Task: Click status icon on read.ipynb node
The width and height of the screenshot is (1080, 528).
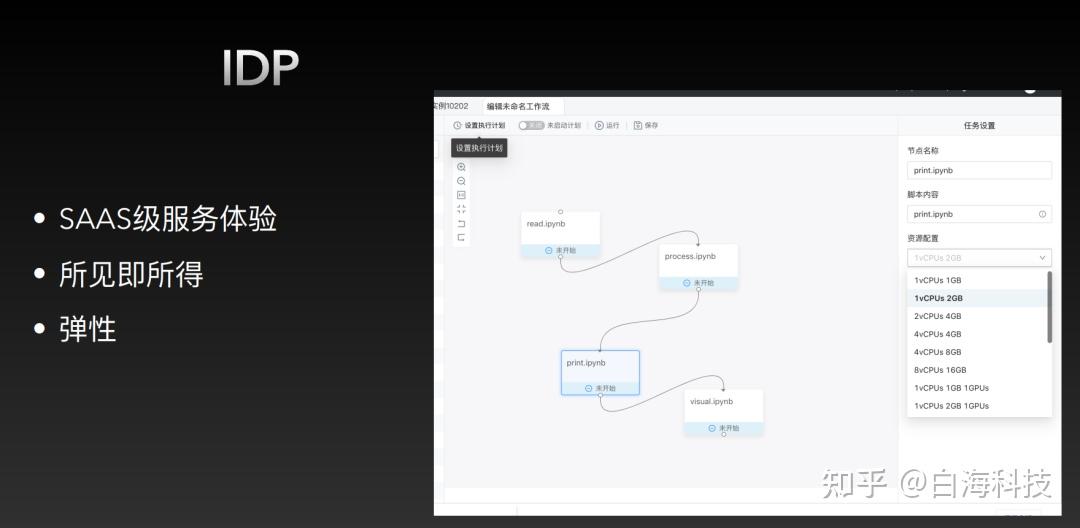Action: [549, 251]
